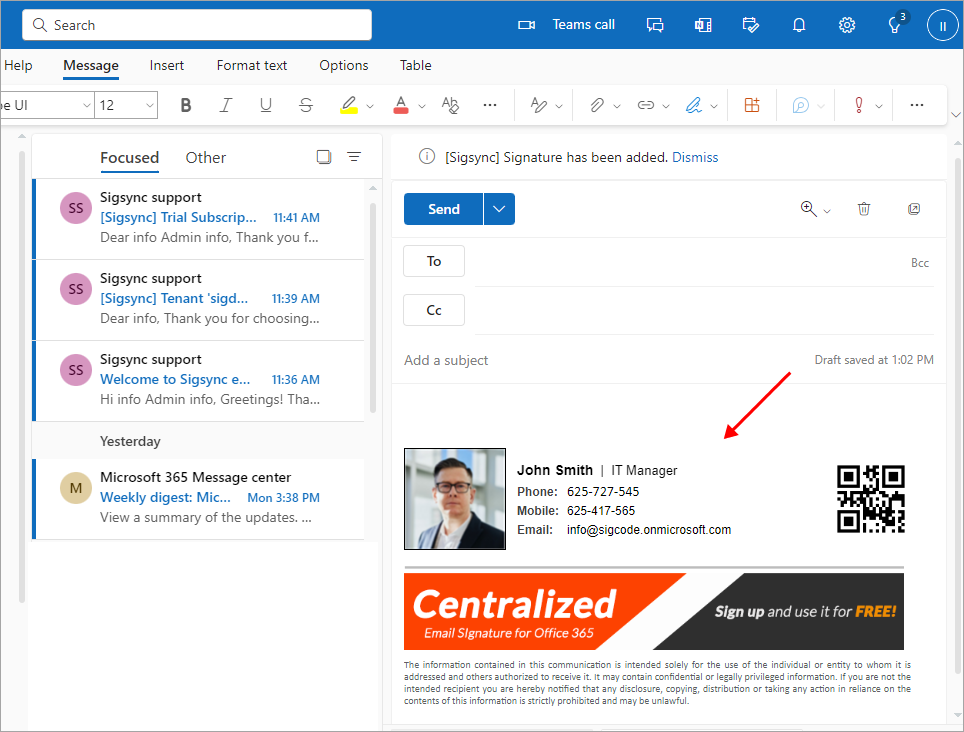Expand Send options dropdown arrow
Image resolution: width=964 pixels, height=732 pixels.
(499, 209)
